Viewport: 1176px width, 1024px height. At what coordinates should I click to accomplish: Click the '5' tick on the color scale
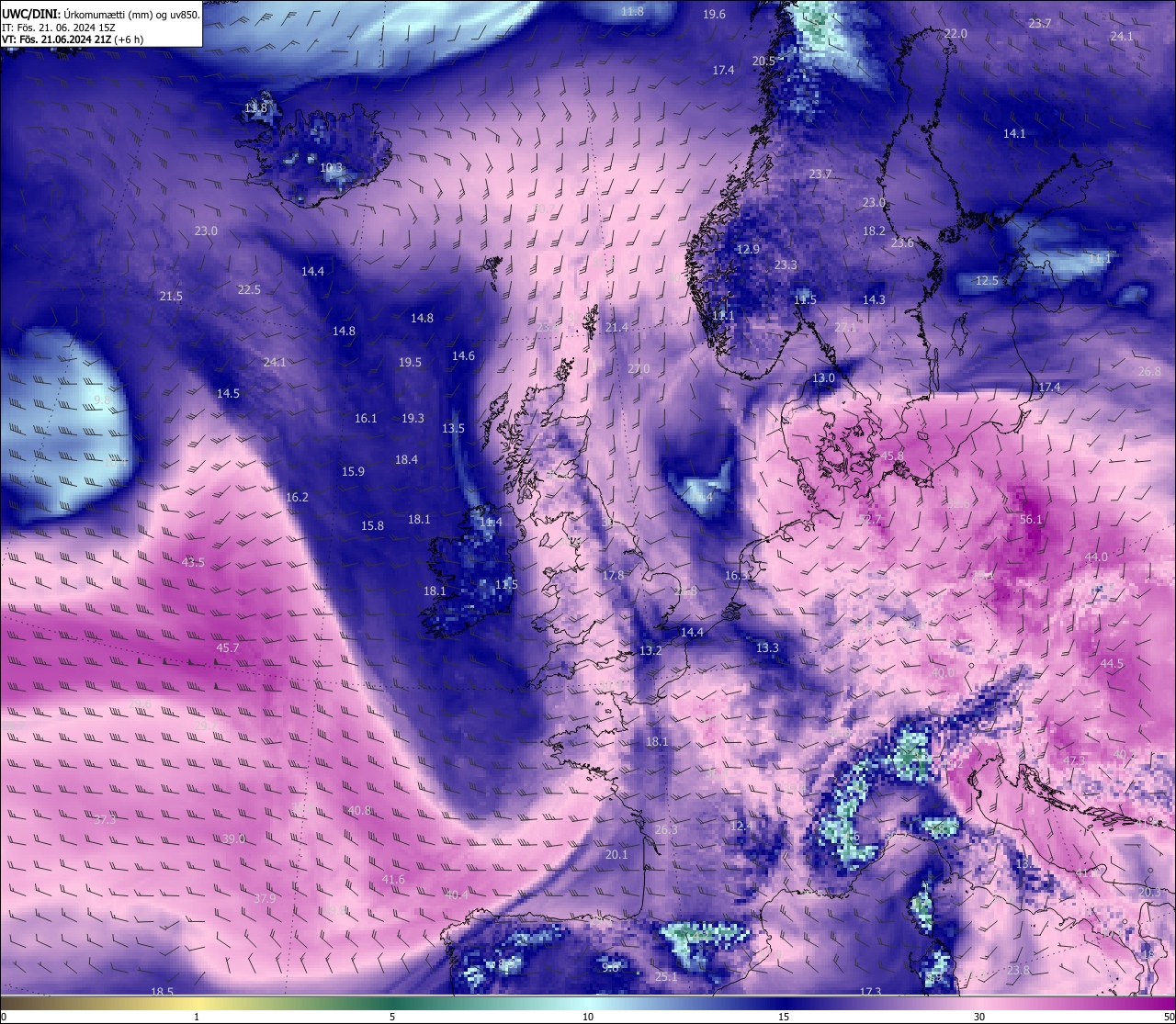[x=392, y=1017]
